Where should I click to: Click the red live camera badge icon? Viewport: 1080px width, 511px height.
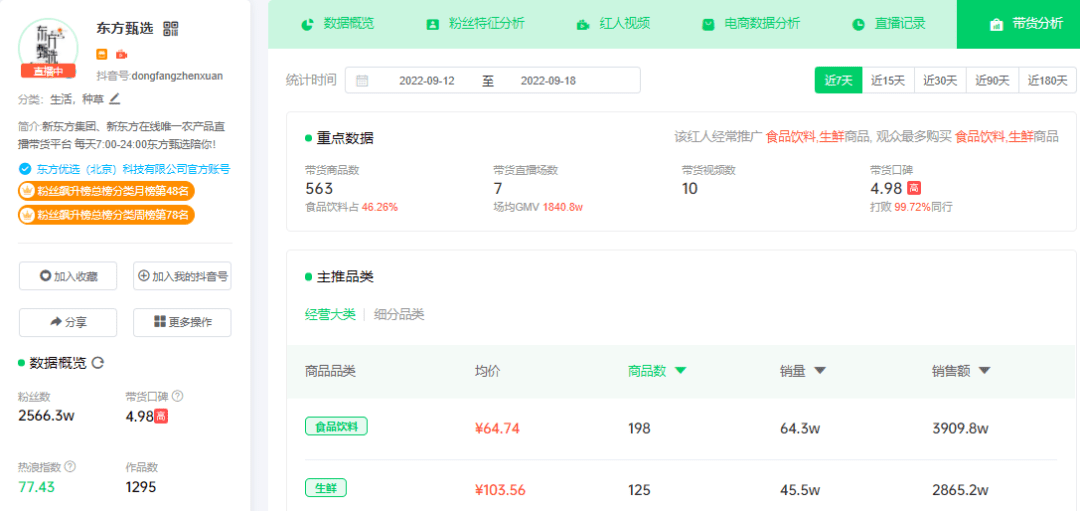[121, 54]
